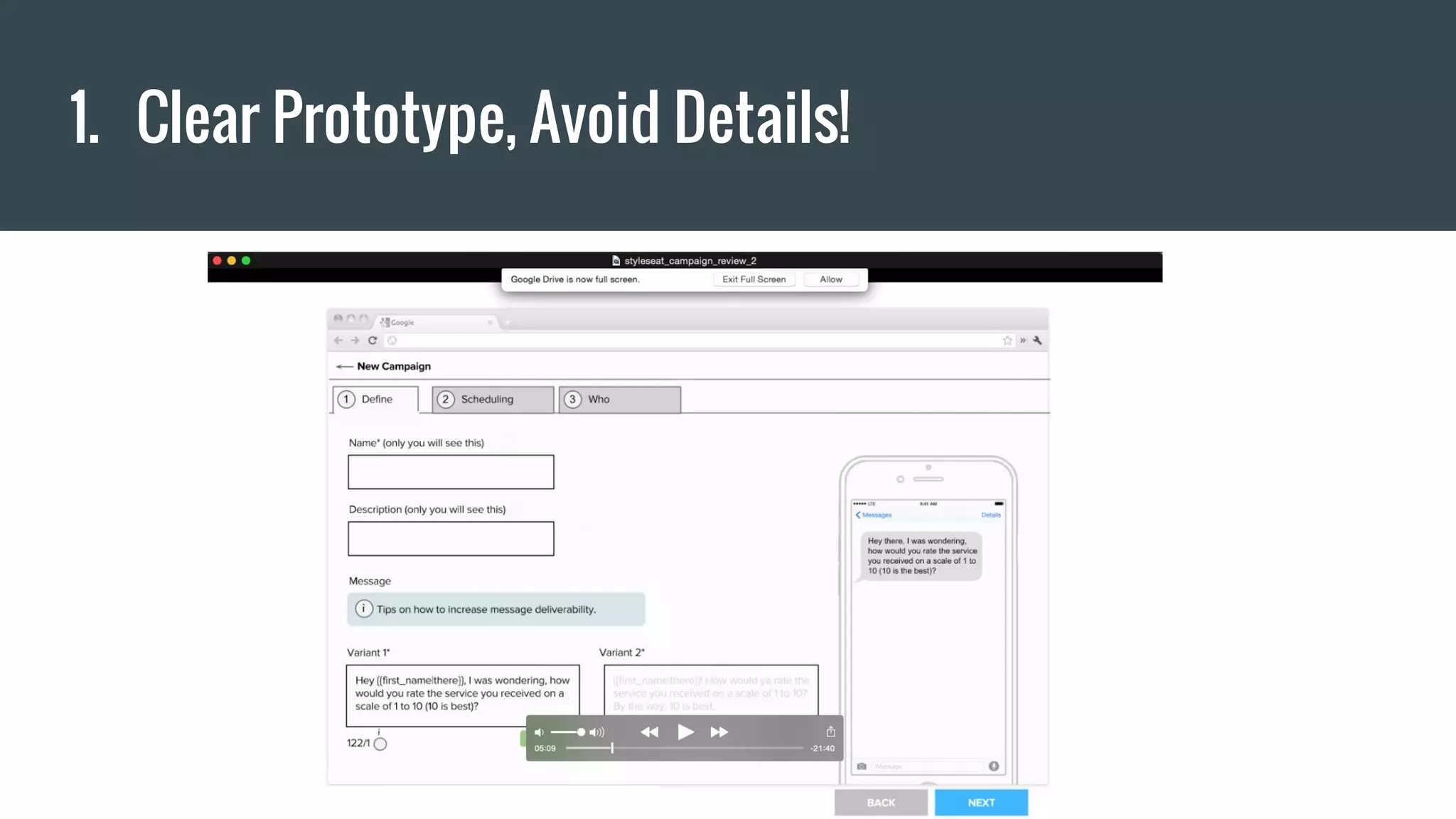Select the circle next to 122/1 counter
The image size is (1456, 819).
click(x=380, y=744)
